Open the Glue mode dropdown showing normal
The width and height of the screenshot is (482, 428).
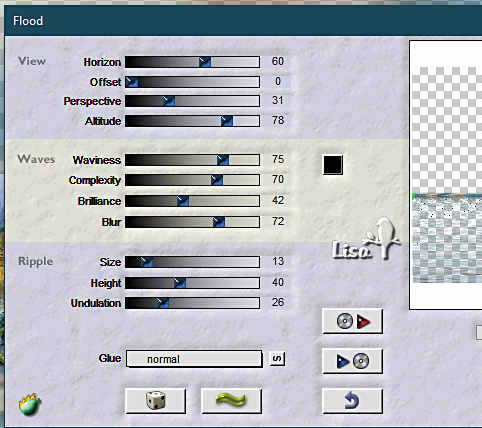click(194, 359)
